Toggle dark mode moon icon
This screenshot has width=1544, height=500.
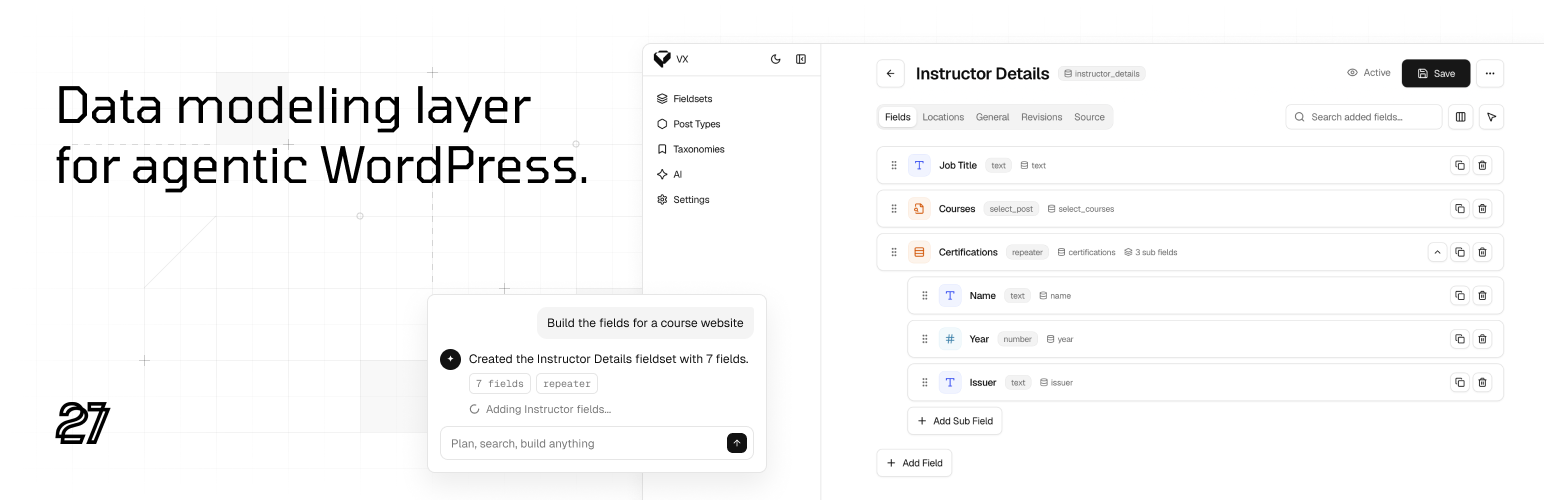(x=775, y=59)
